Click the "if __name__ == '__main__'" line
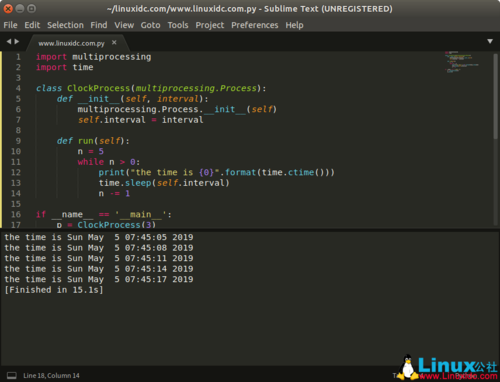 click(104, 214)
